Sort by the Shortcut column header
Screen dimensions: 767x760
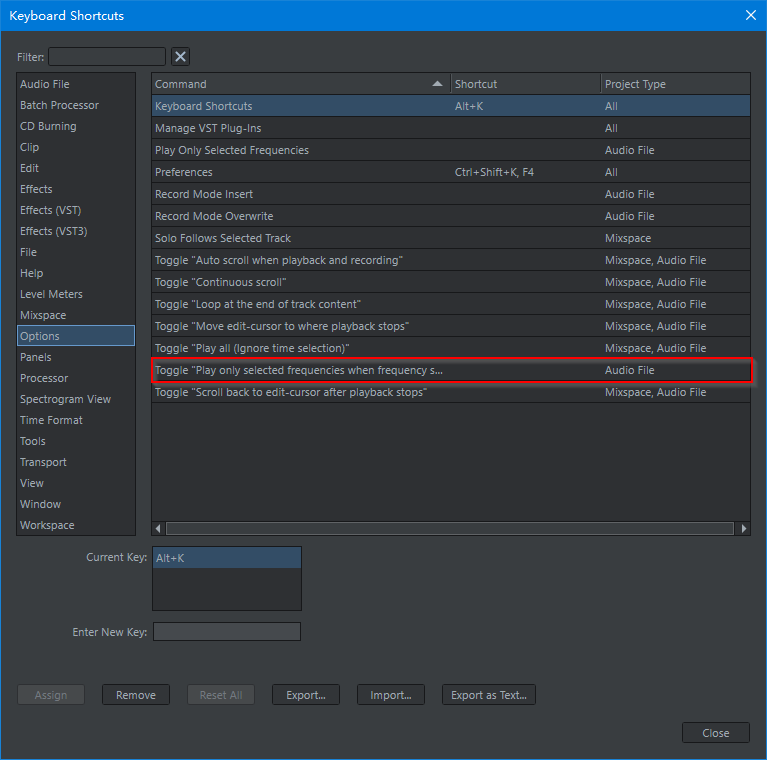point(525,84)
